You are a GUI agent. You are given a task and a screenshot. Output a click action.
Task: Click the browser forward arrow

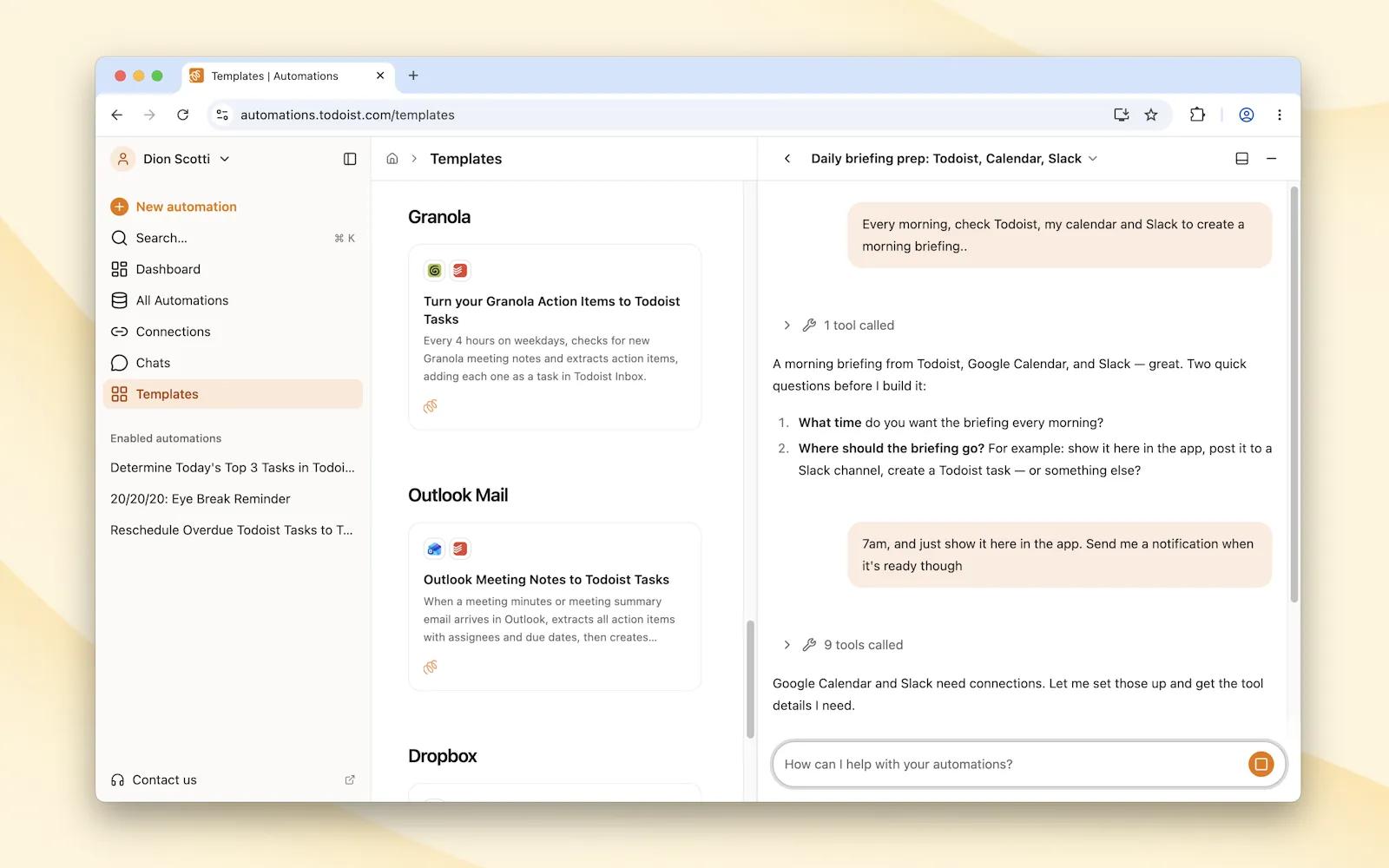149,115
